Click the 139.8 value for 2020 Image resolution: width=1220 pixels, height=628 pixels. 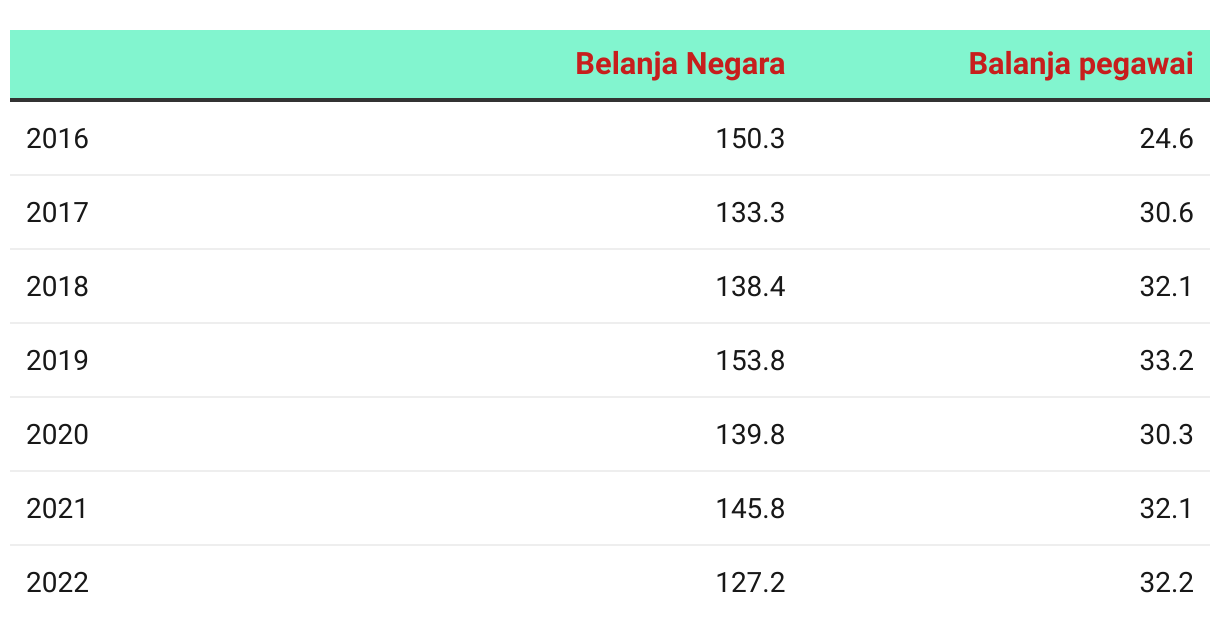[751, 435]
